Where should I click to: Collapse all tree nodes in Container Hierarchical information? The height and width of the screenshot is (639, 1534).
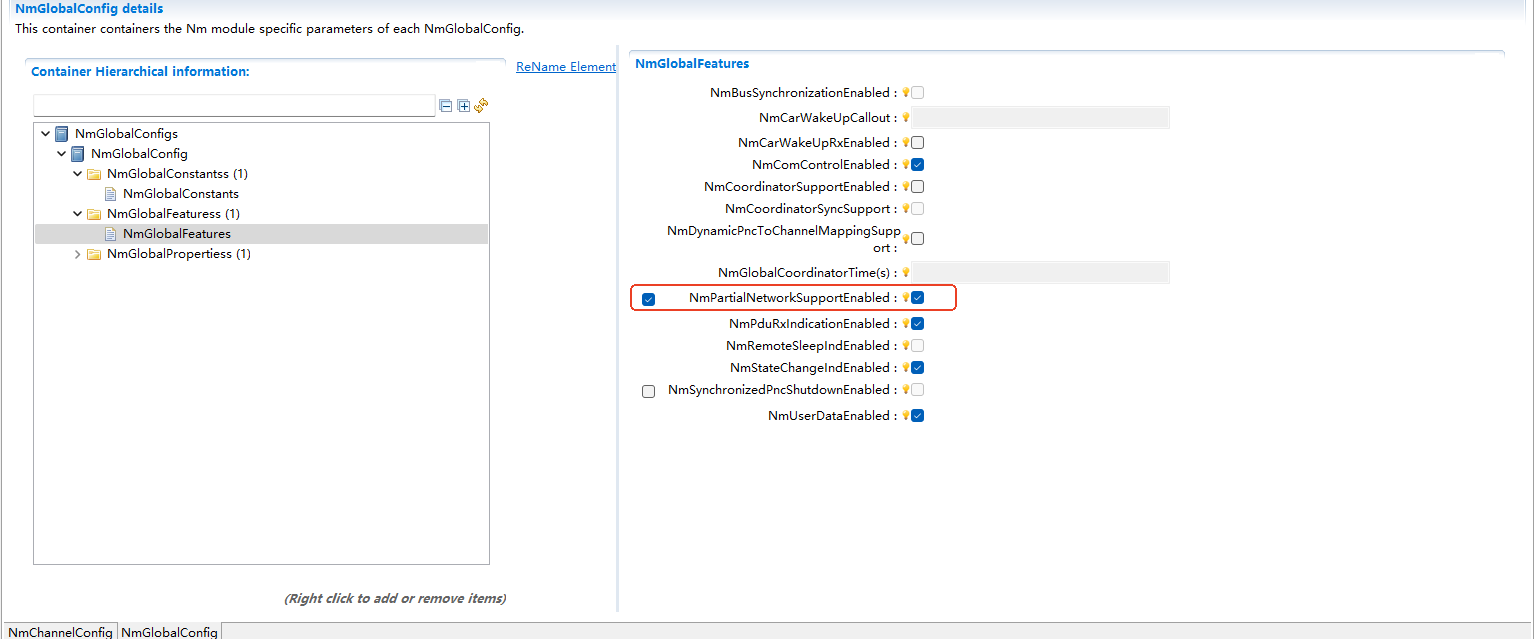(x=446, y=106)
